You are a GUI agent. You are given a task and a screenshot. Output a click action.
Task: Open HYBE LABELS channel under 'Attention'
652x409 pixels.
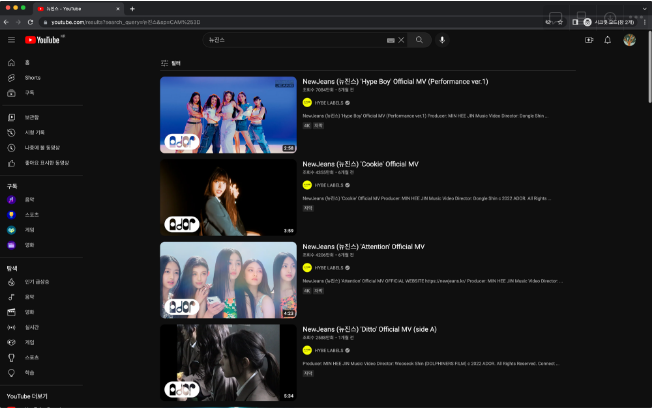[328, 268]
